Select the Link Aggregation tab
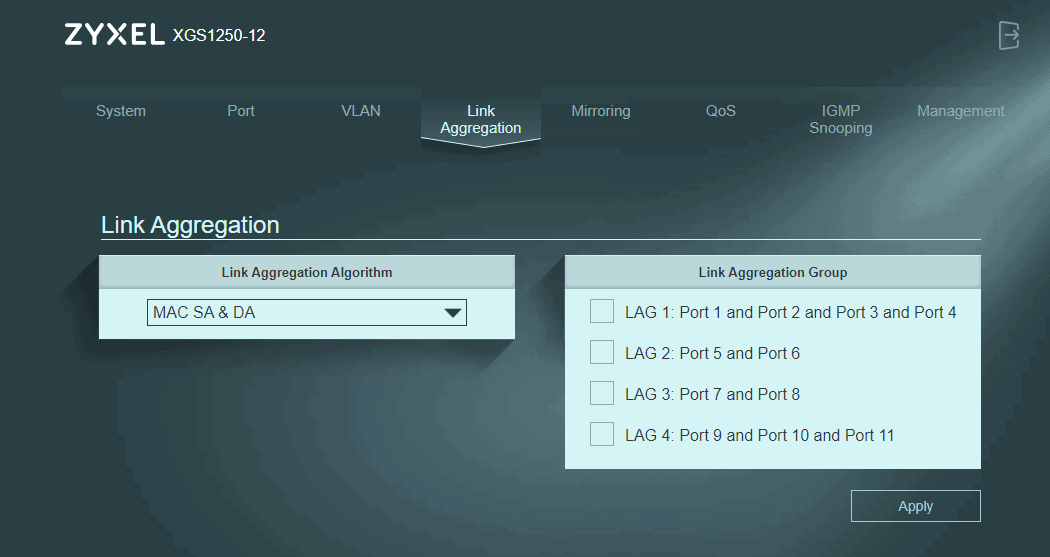 point(481,120)
